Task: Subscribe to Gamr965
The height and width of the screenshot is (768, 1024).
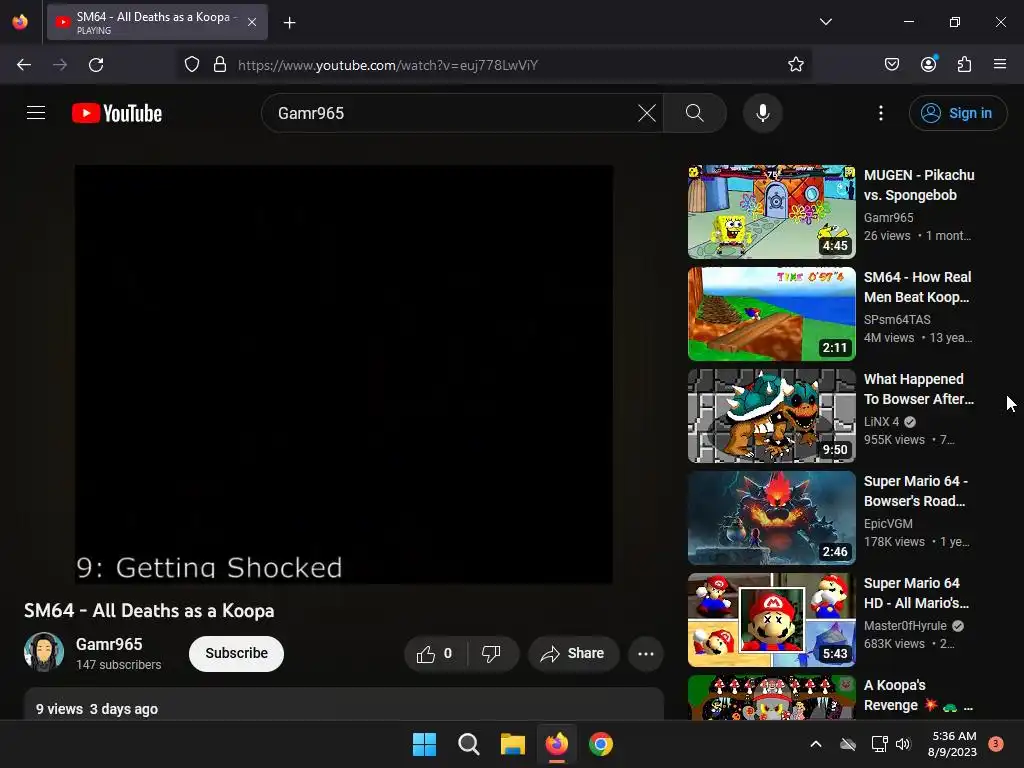Action: tap(236, 654)
